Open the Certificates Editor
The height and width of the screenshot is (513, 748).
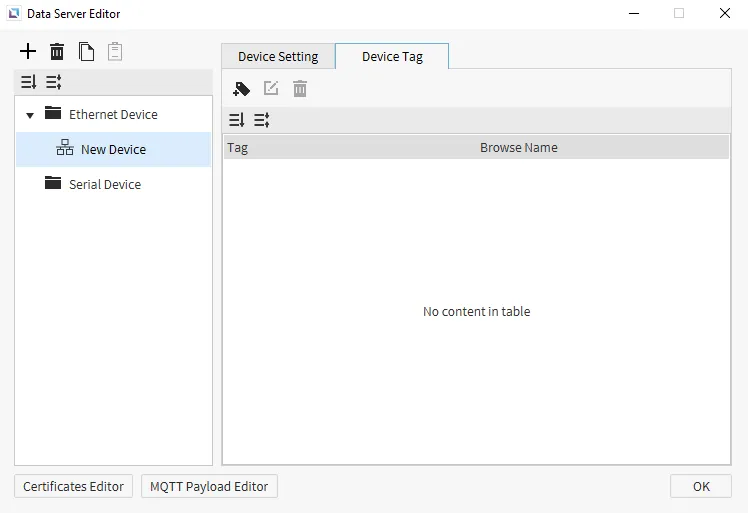[x=73, y=486]
